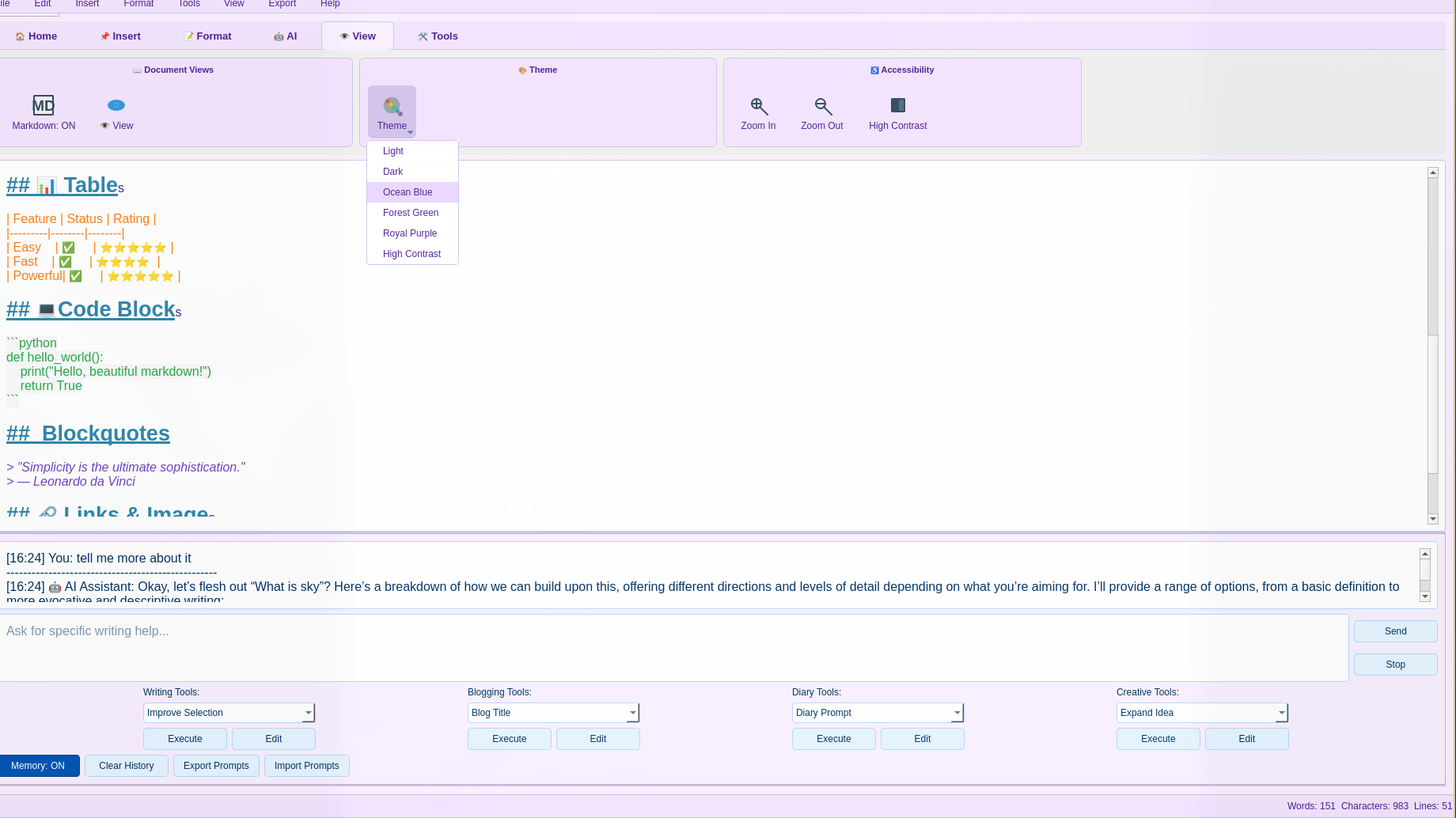Click the Clear History button

126,765
